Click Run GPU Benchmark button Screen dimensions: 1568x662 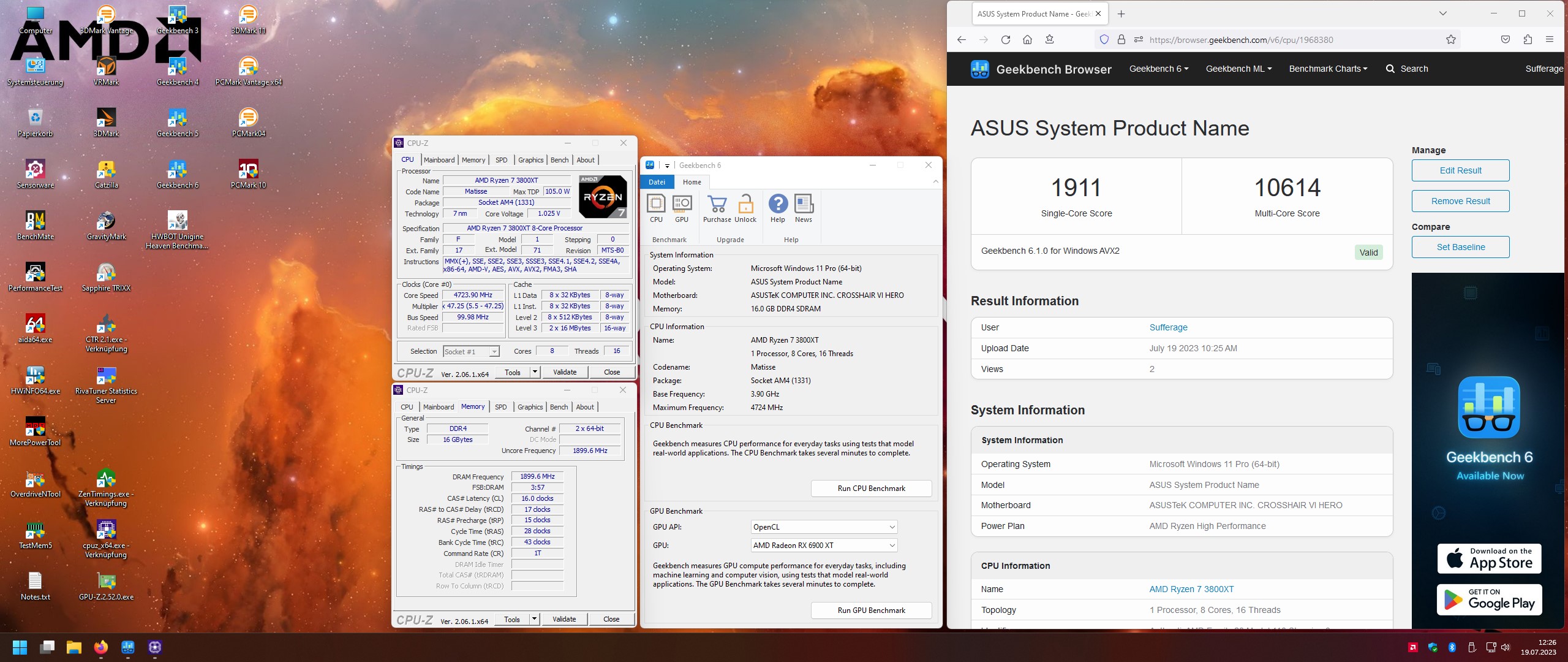871,611
